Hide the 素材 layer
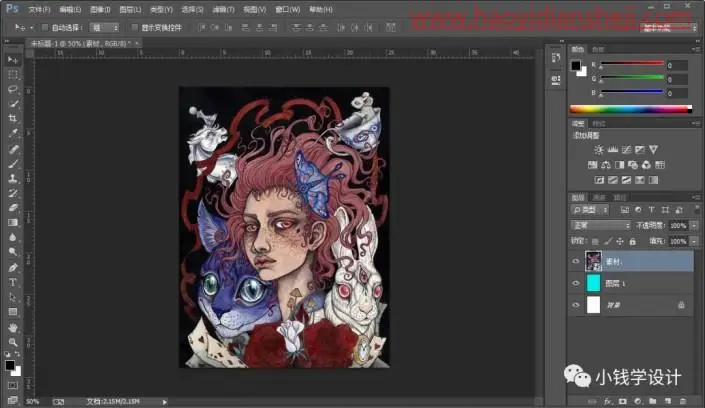 click(x=576, y=261)
